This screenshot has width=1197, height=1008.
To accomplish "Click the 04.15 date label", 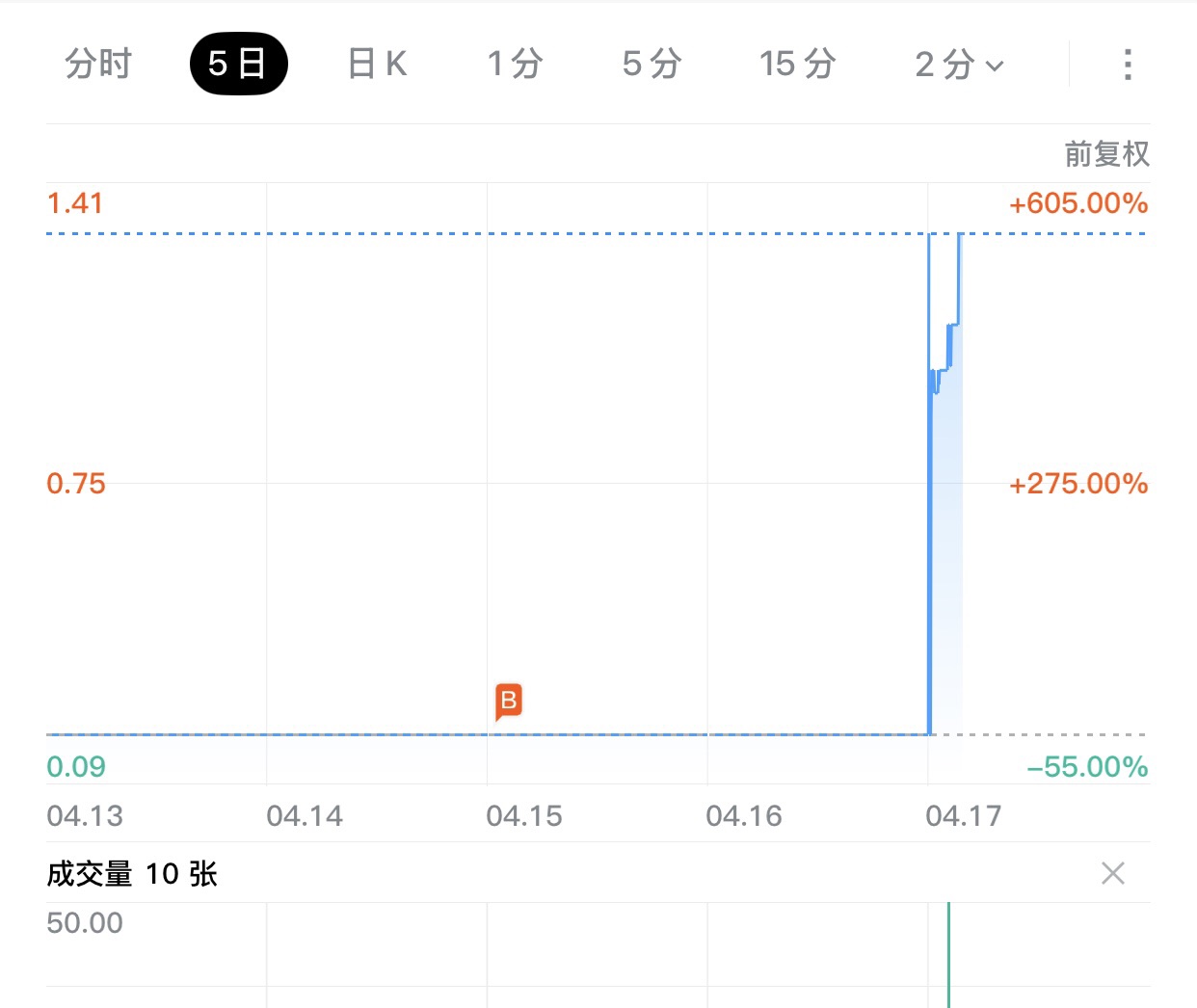I will click(x=524, y=816).
